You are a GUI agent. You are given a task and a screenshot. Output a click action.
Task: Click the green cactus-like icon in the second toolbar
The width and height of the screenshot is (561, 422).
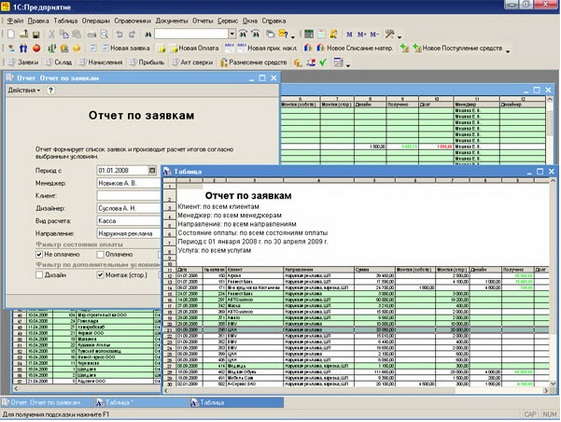click(52, 48)
